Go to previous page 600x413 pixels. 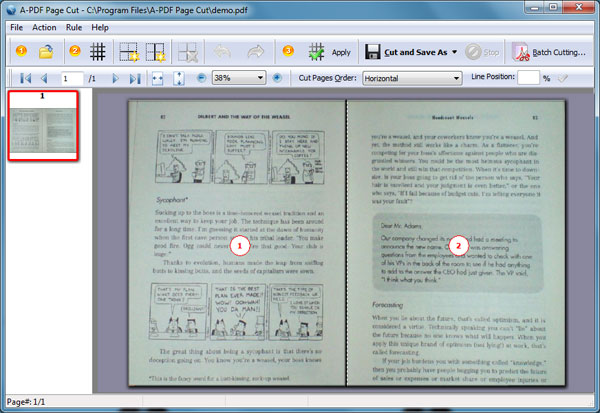pyautogui.click(x=44, y=78)
